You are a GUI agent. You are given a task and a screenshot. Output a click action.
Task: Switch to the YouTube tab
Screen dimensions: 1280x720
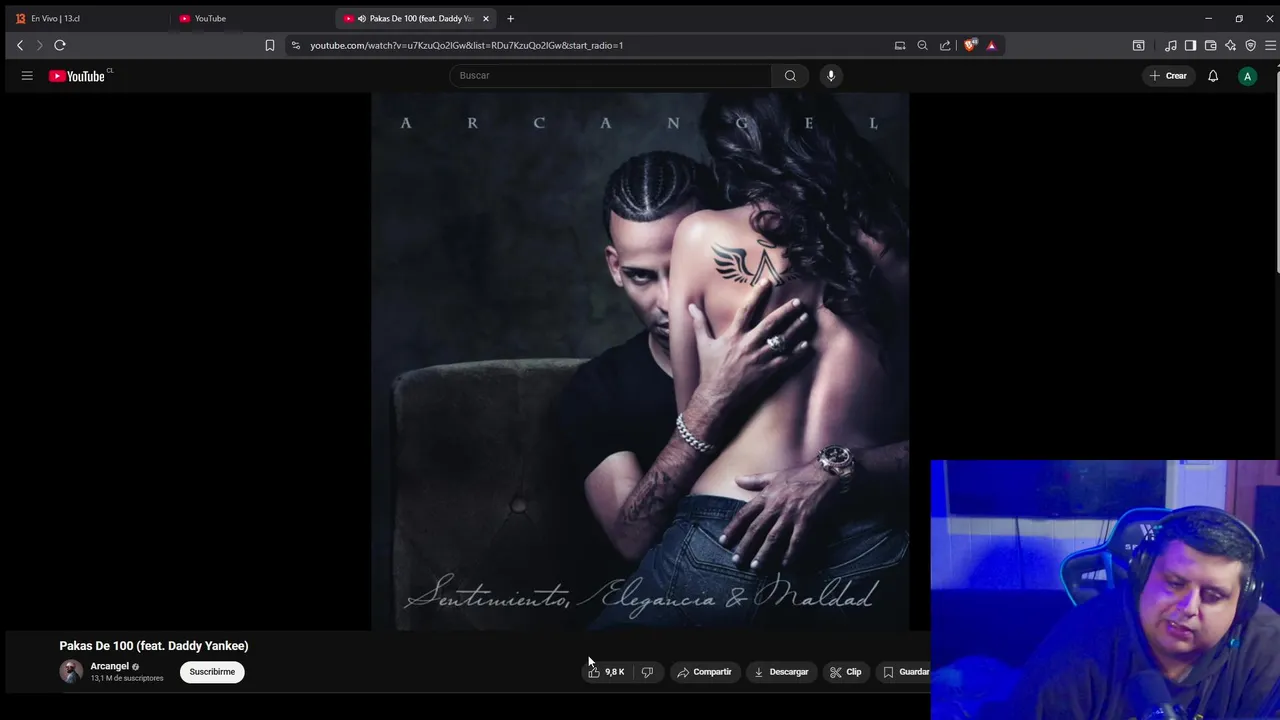(x=250, y=18)
